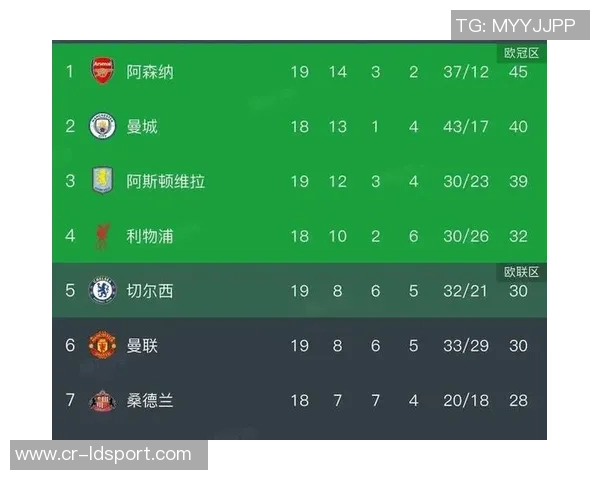Viewport: 600px width, 480px height.
Task: Click Arsenal's 45 points value
Action: click(x=518, y=72)
